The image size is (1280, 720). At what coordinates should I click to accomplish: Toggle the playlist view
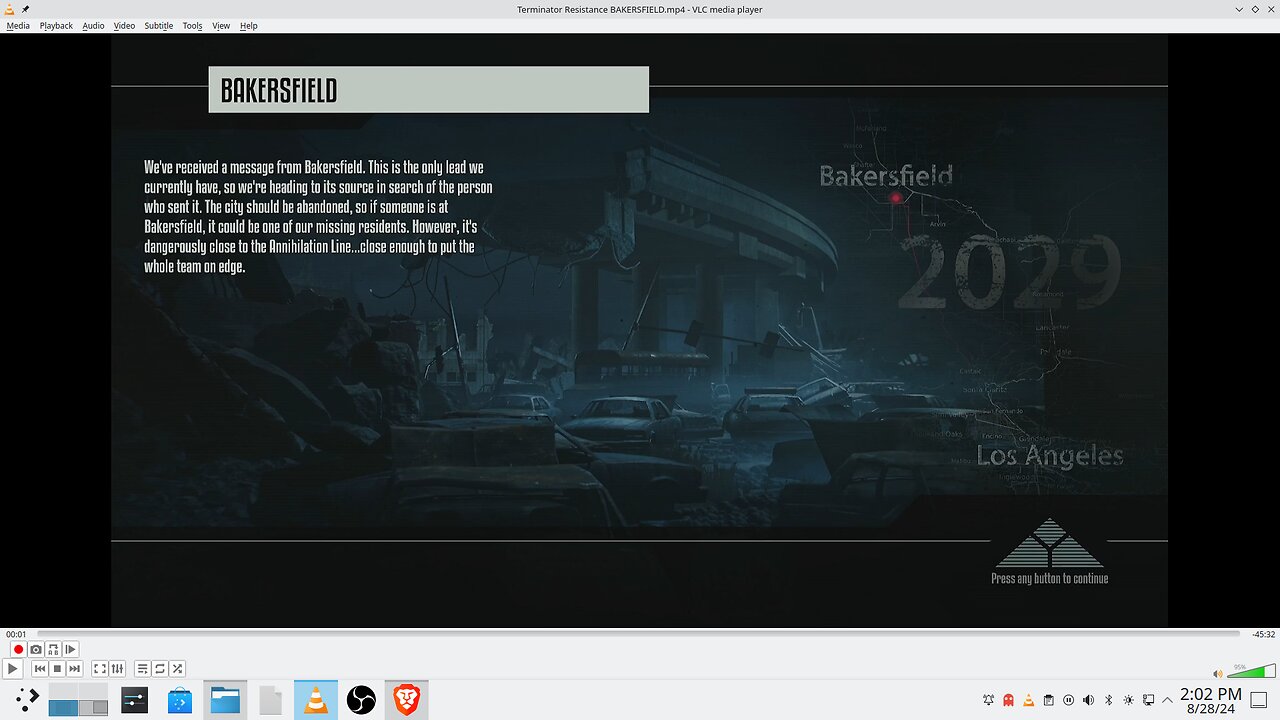(142, 669)
